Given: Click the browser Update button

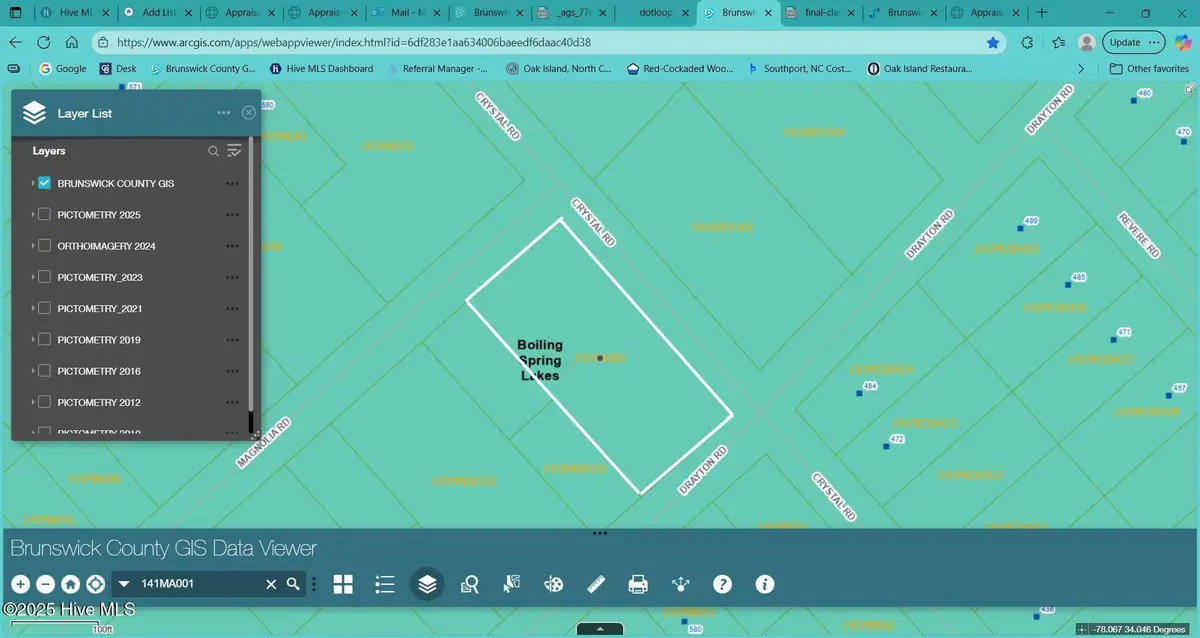Looking at the screenshot, I should (x=1133, y=42).
